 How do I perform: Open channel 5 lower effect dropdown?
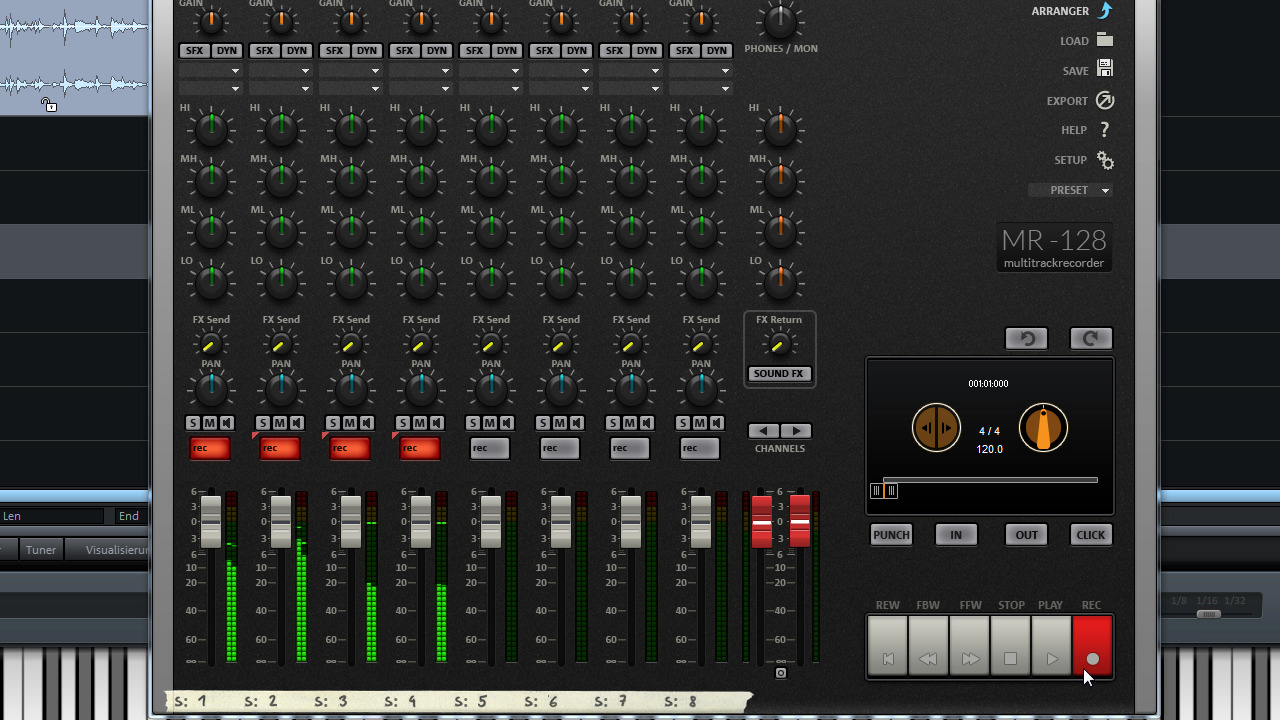point(490,89)
